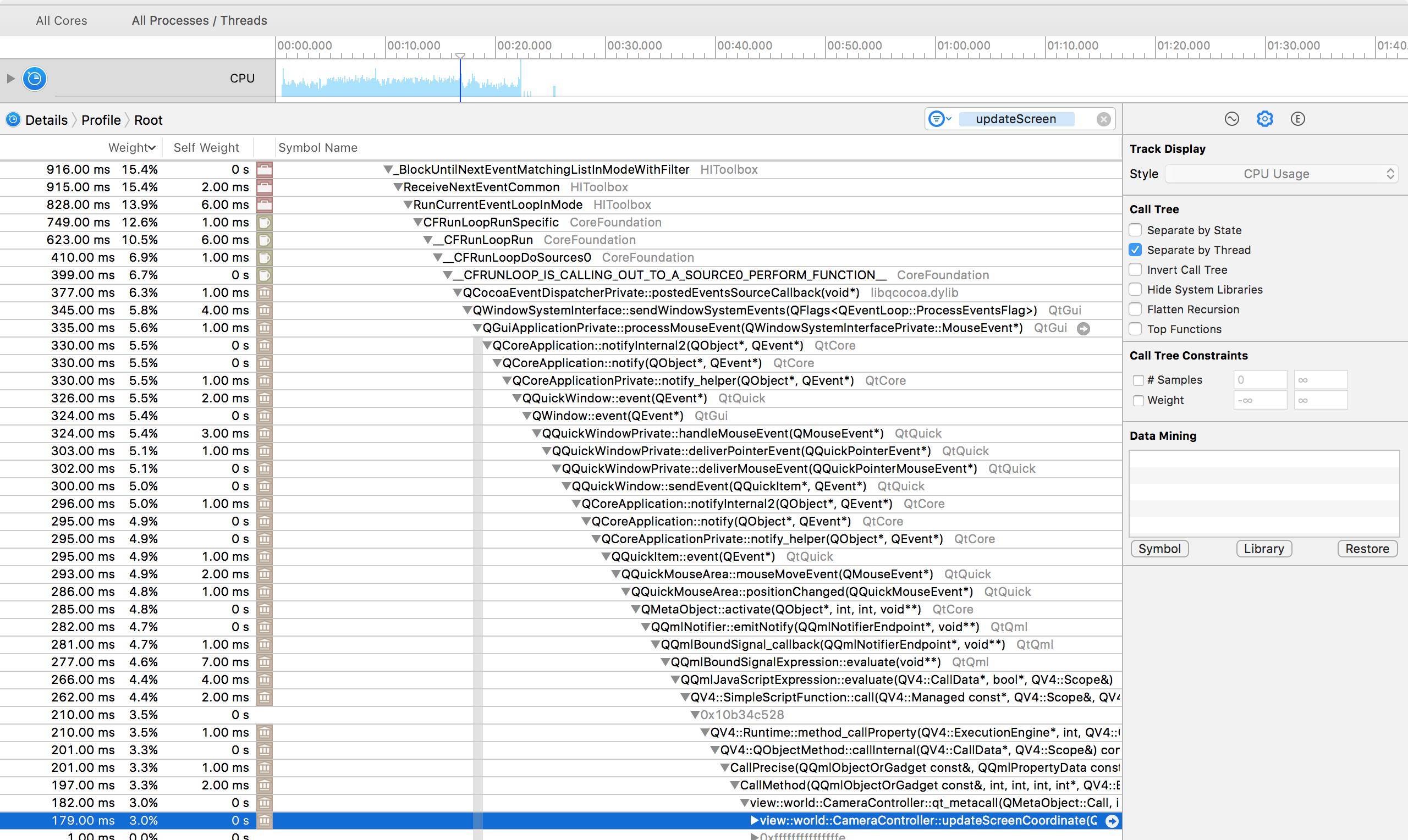This screenshot has width=1408, height=840.
Task: Enable the # Samples constraint checkbox
Action: 1138,380
